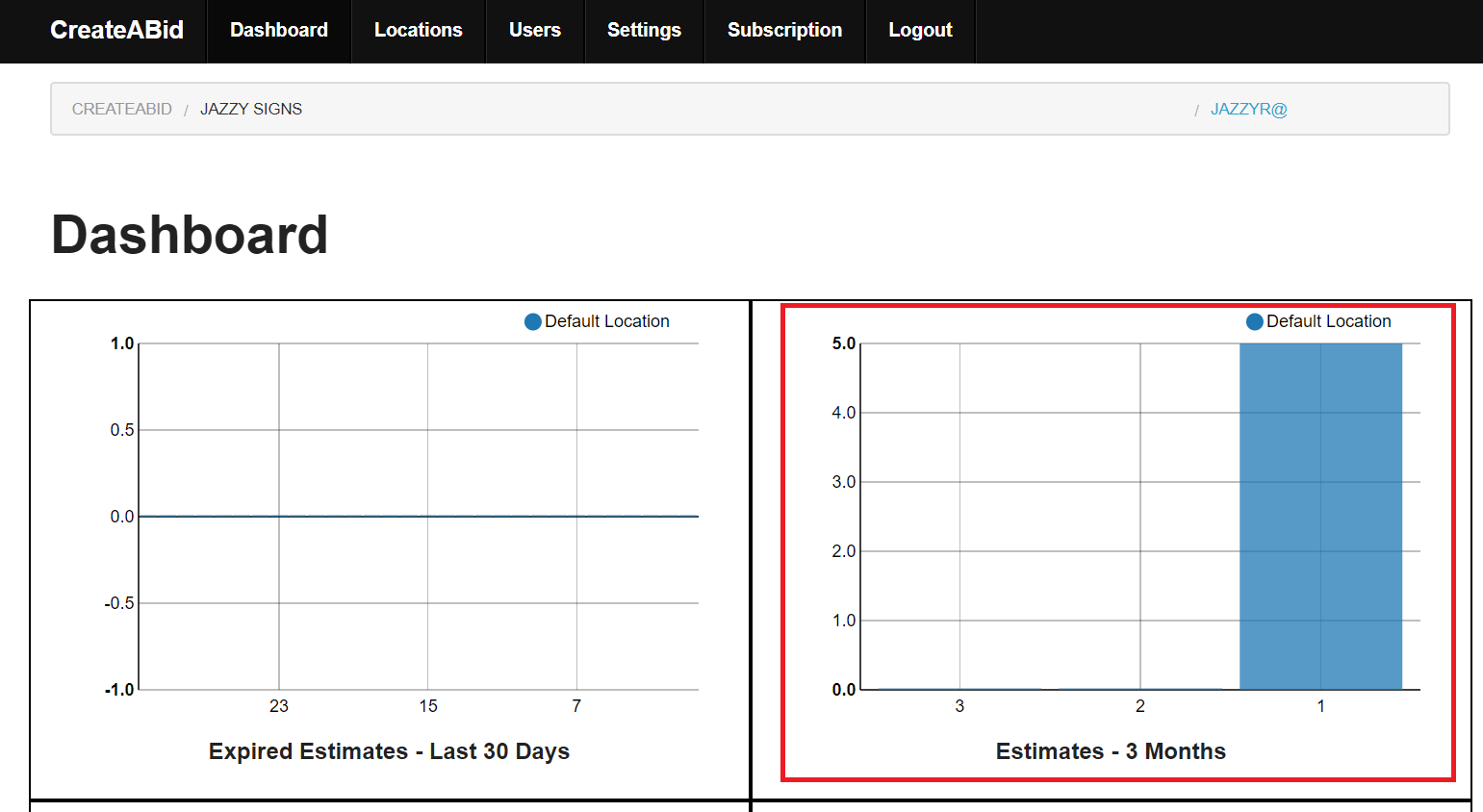This screenshot has height=812, width=1483.
Task: Go to the Locations menu
Action: pos(419,31)
